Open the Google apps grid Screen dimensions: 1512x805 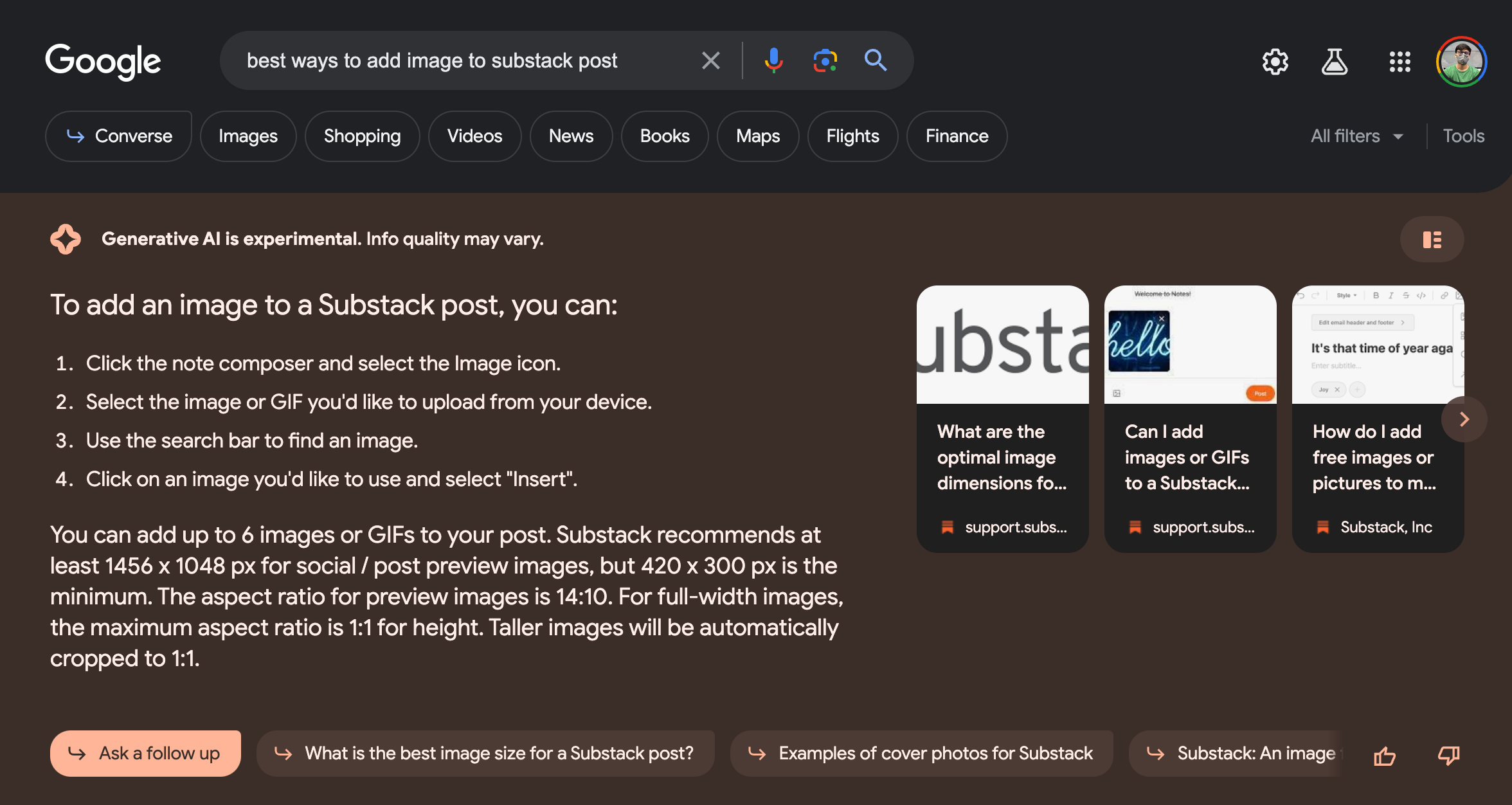tap(1399, 62)
